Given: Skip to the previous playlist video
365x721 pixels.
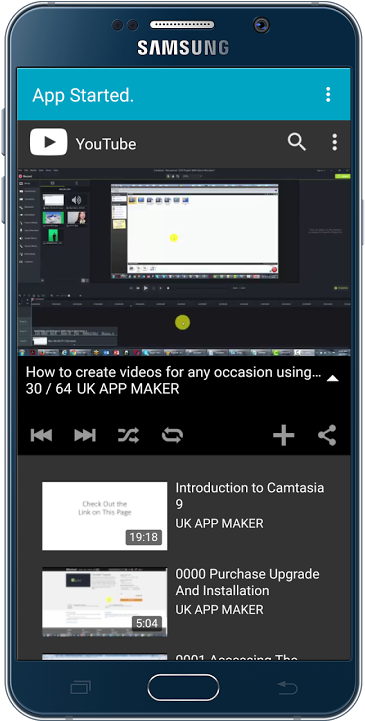Looking at the screenshot, I should pos(41,435).
